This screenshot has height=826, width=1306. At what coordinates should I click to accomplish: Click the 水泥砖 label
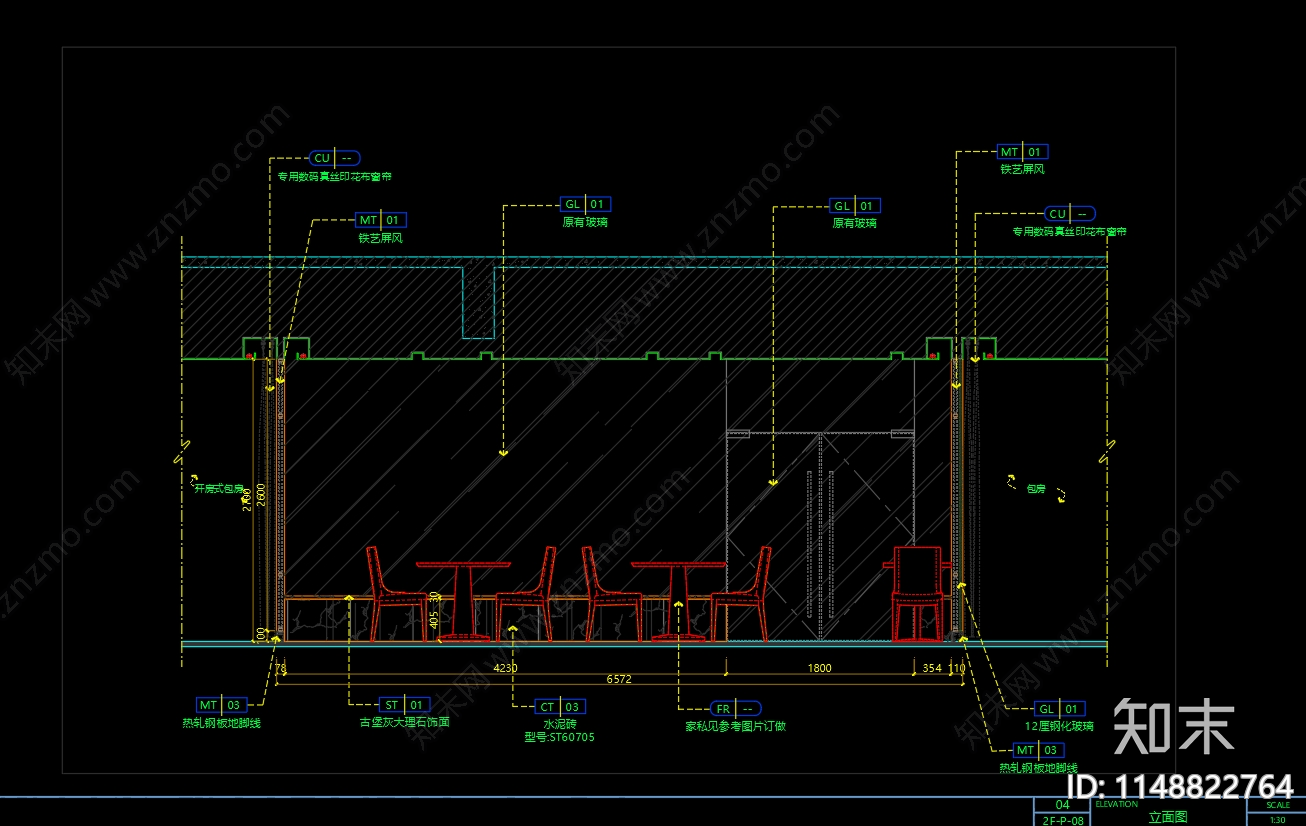pyautogui.click(x=560, y=724)
